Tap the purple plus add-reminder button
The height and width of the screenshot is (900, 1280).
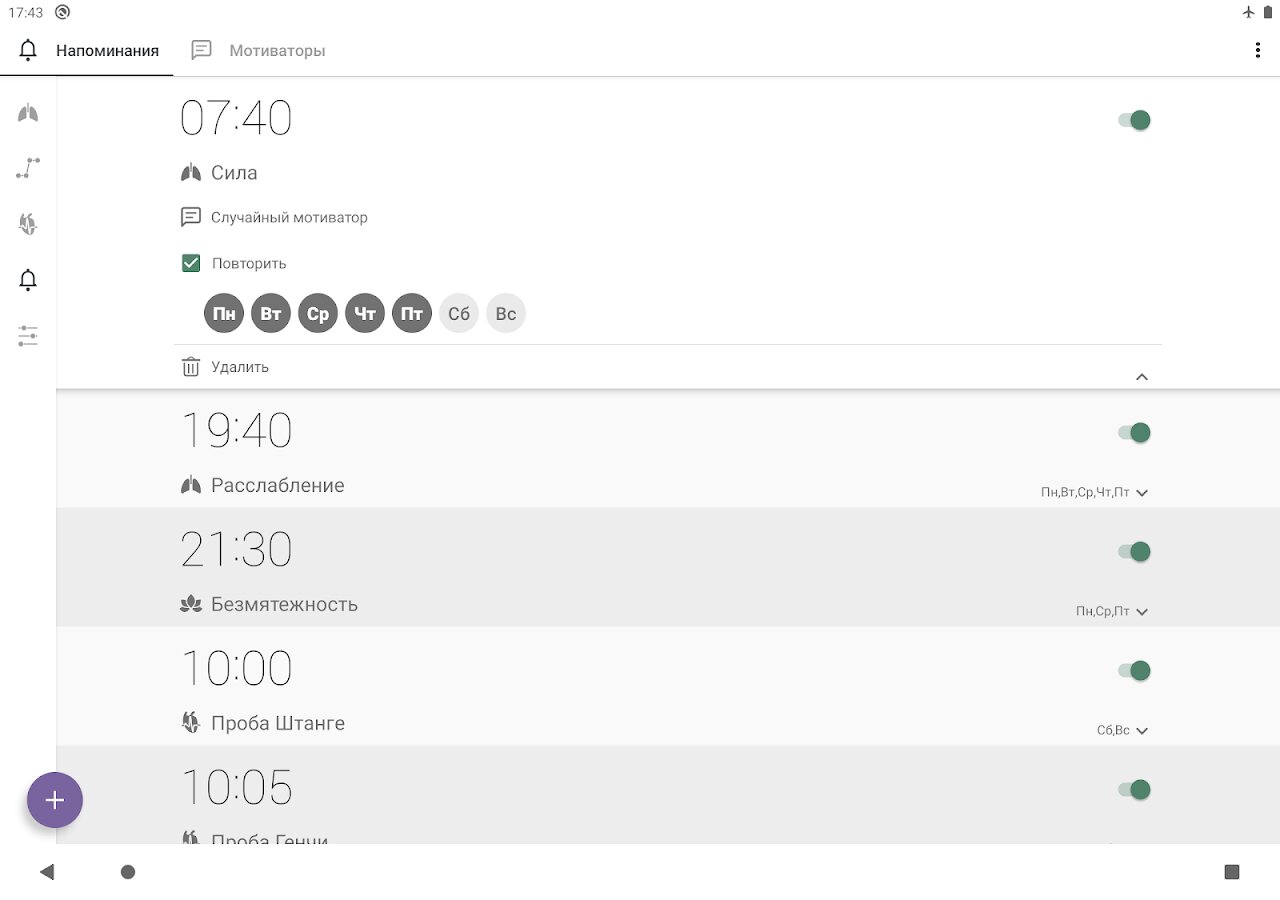(55, 800)
